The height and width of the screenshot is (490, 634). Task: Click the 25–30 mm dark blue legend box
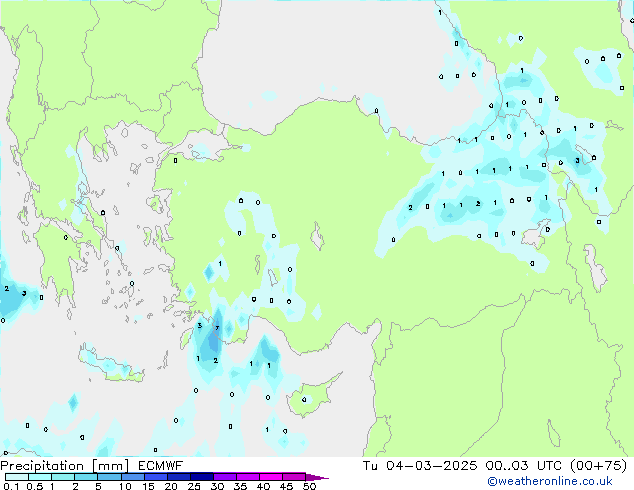click(x=202, y=477)
